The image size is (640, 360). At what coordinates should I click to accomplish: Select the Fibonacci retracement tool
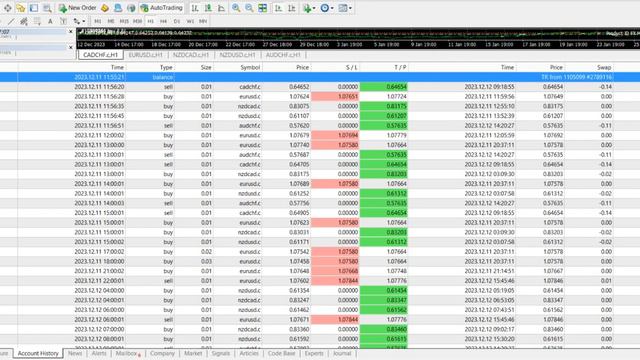pyautogui.click(x=37, y=21)
